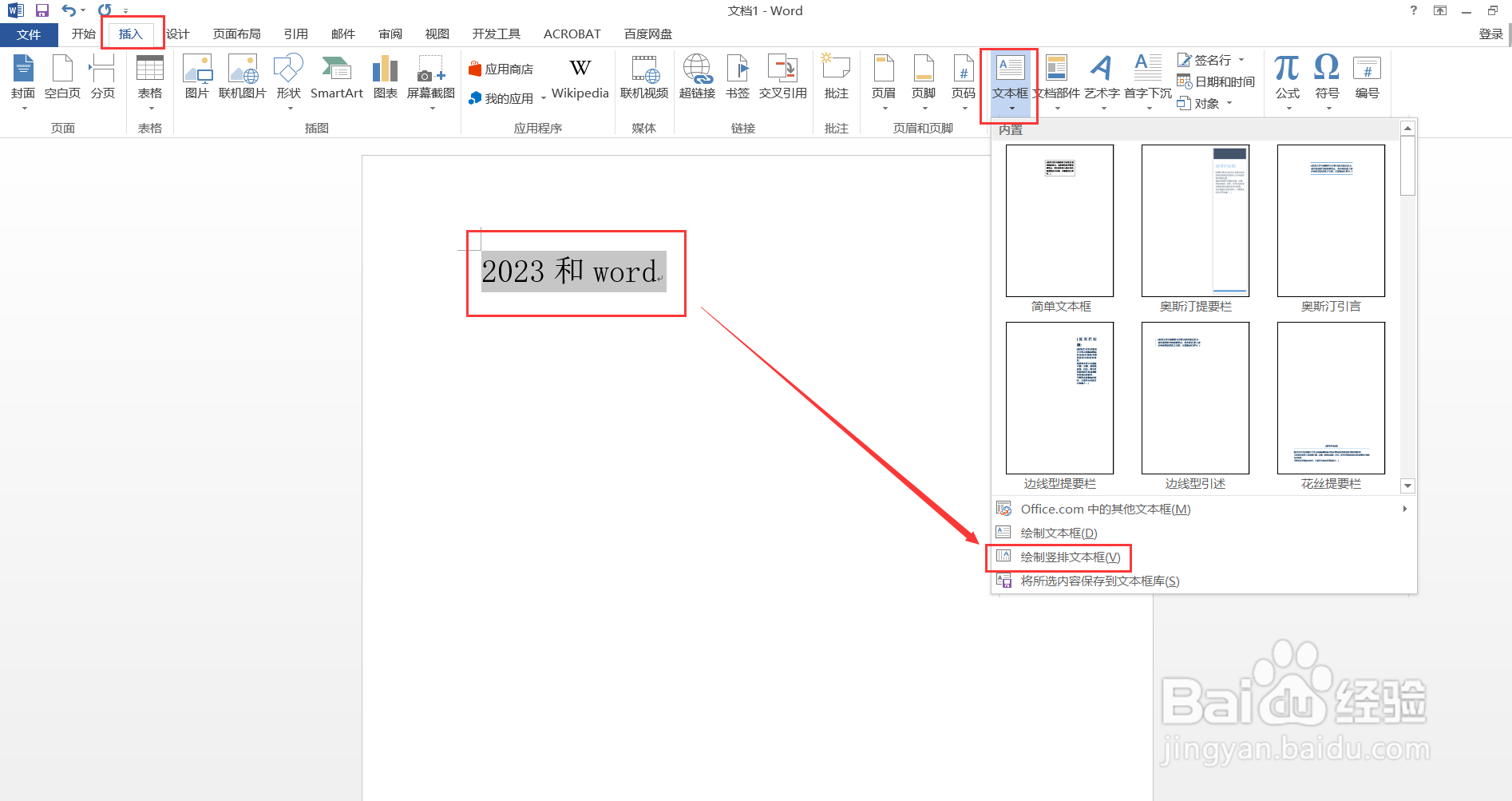This screenshot has height=801, width=1512.
Task: Insert a SmartArt graphic
Action: [337, 78]
